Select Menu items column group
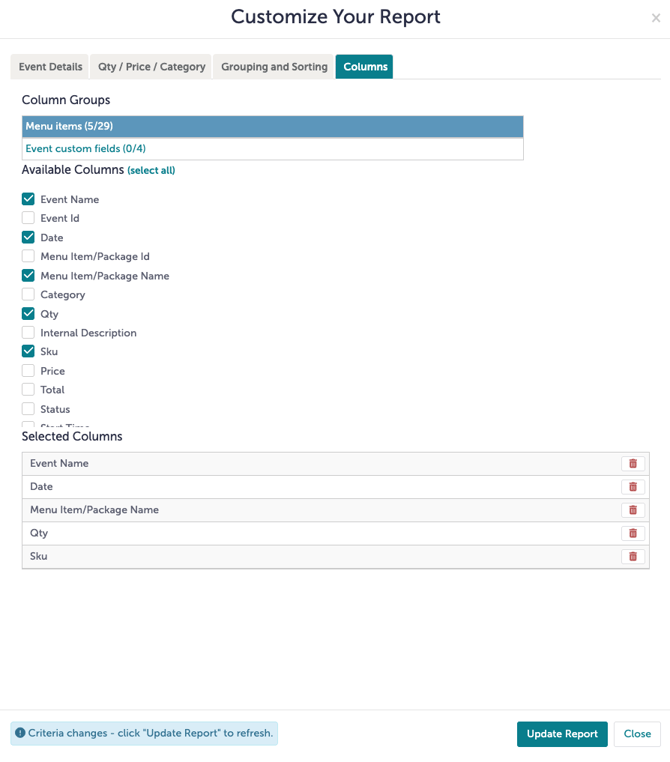Screen dimensions: 670x762 272,127
